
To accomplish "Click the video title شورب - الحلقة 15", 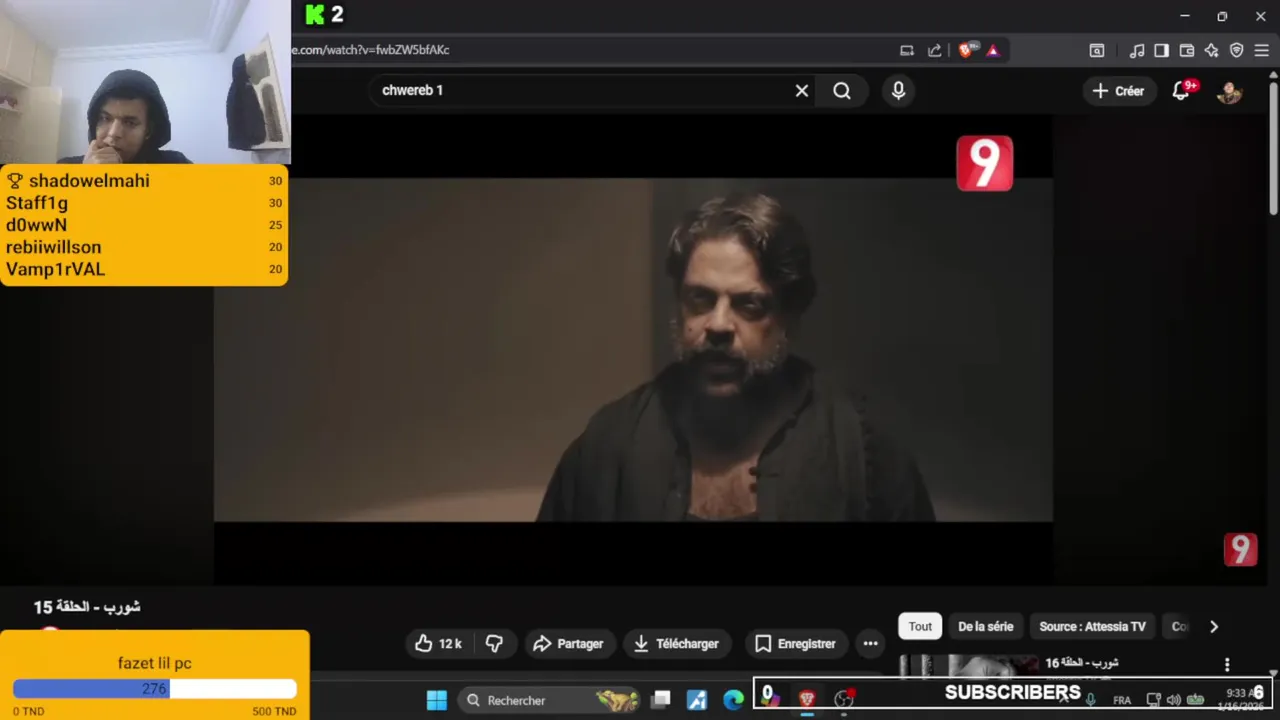I will point(87,607).
